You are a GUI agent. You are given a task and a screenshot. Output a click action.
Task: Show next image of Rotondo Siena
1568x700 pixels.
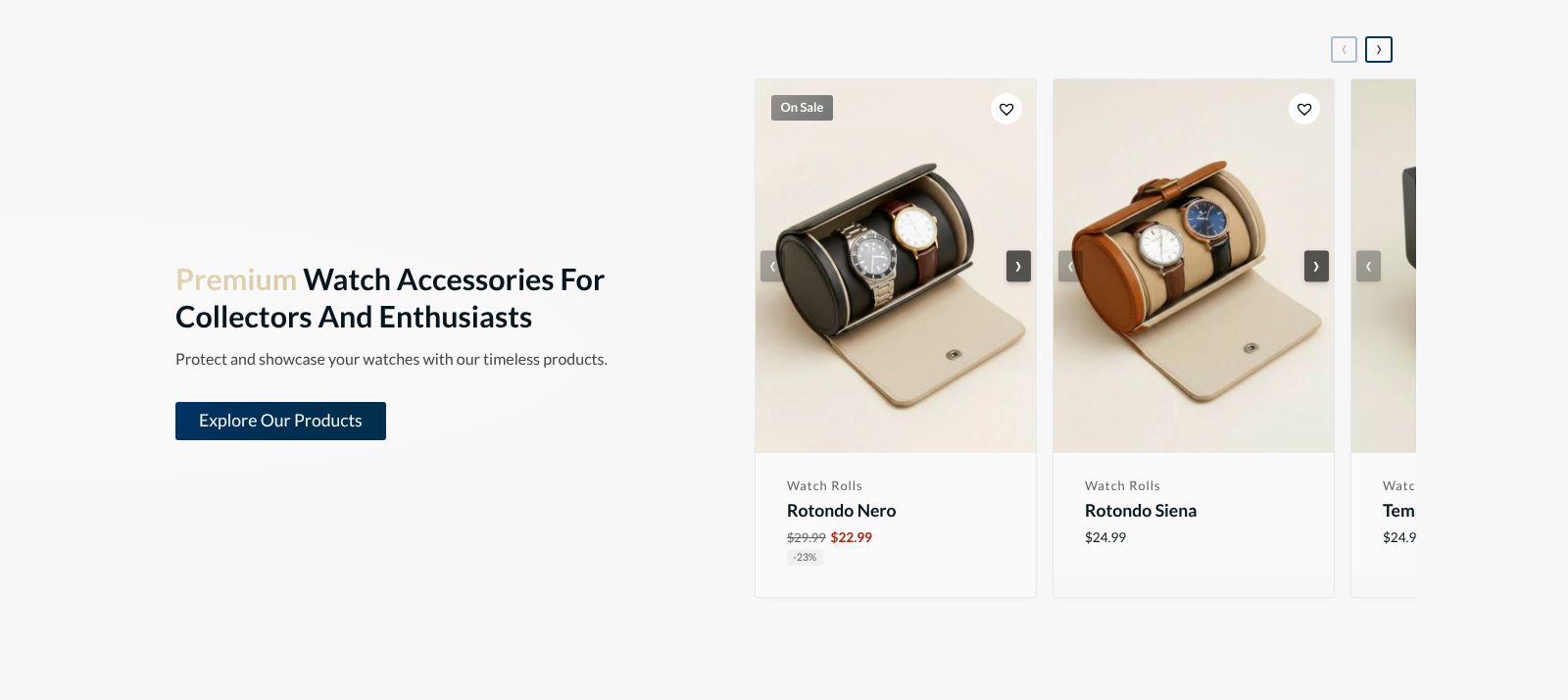[1316, 266]
